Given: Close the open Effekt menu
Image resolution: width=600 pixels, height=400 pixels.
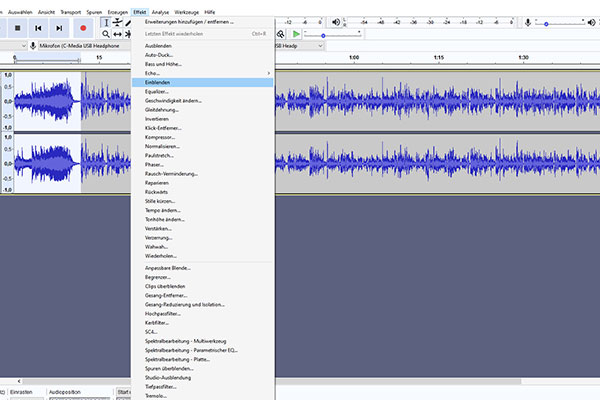Looking at the screenshot, I should (x=140, y=12).
